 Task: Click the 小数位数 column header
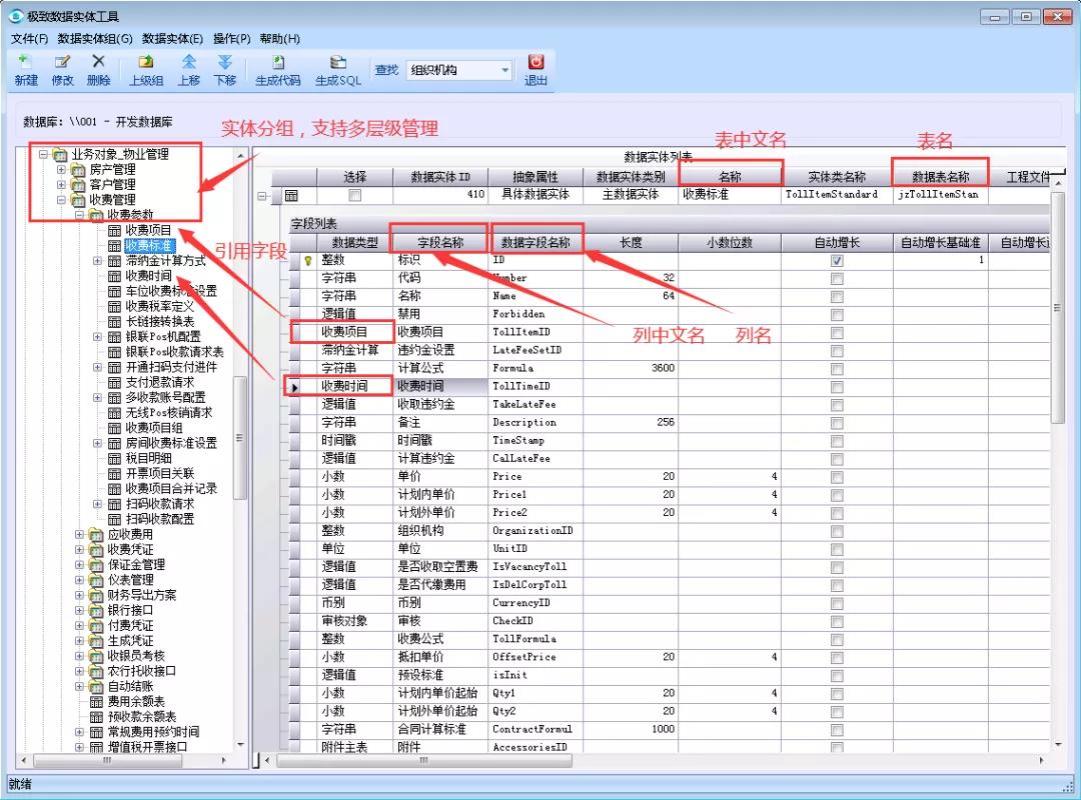pyautogui.click(x=729, y=242)
